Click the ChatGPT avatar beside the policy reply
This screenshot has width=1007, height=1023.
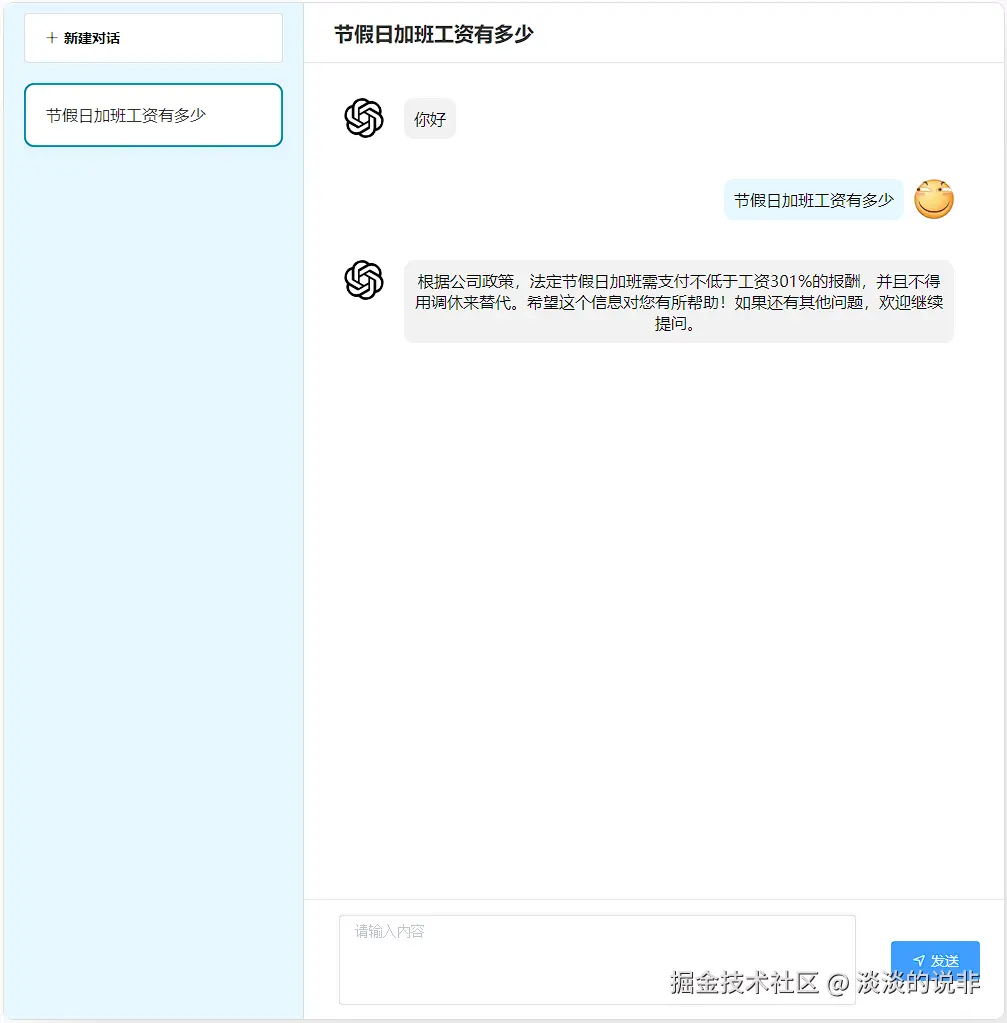point(363,280)
